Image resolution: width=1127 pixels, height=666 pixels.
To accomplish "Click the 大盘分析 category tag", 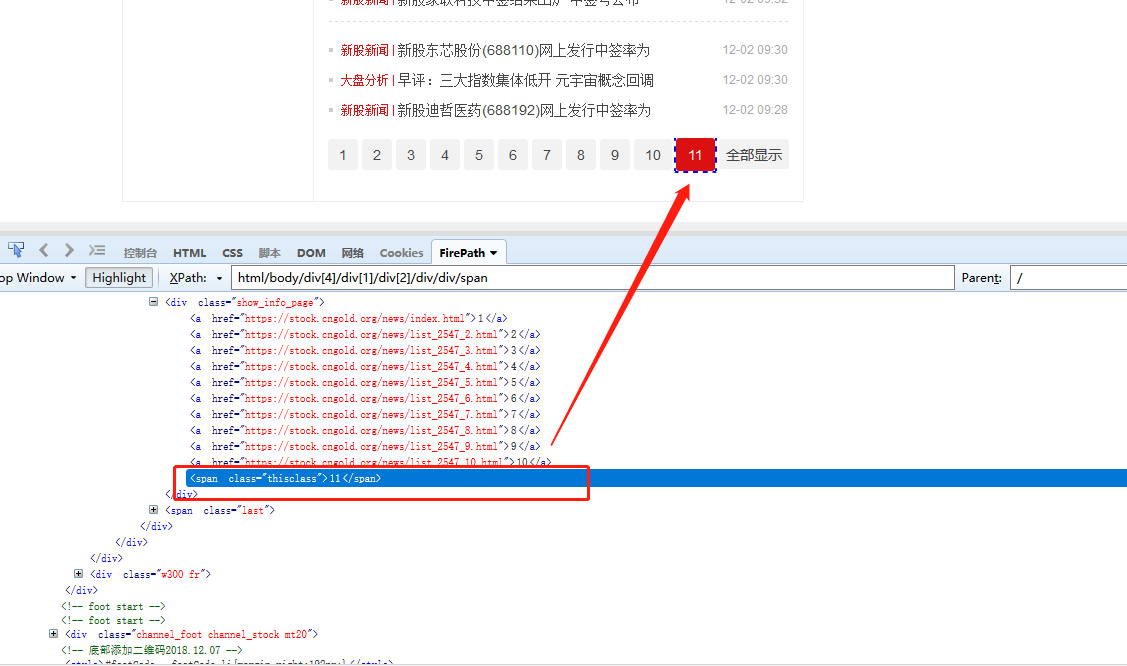I will 364,80.
